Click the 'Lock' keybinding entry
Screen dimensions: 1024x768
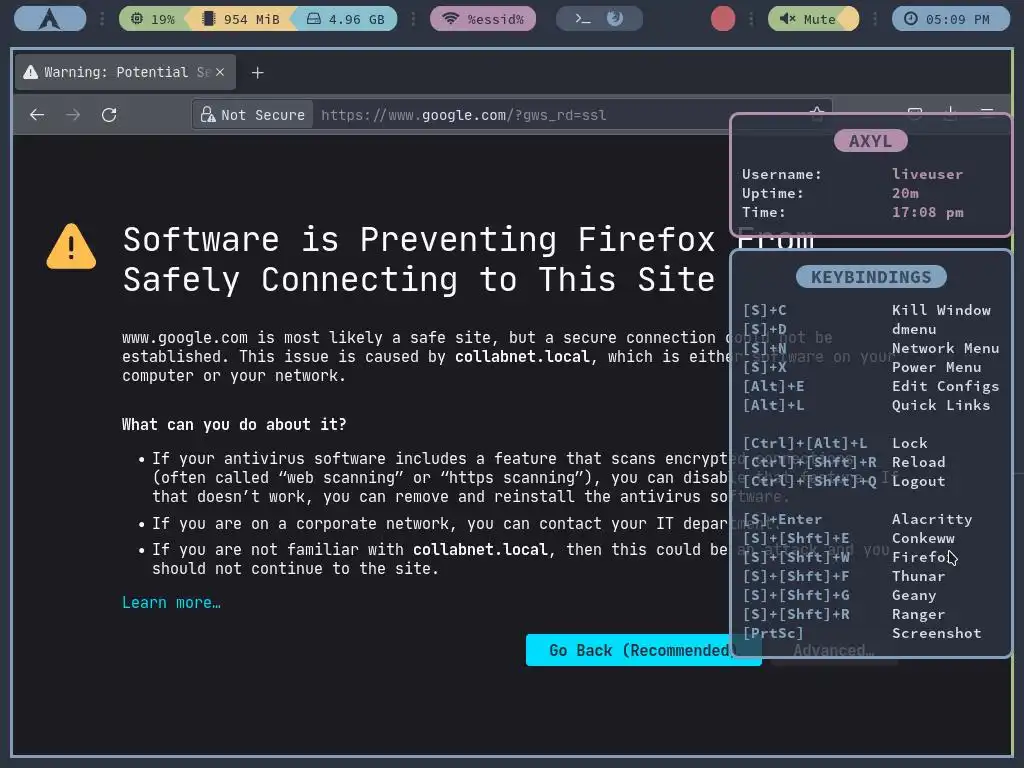coord(910,443)
